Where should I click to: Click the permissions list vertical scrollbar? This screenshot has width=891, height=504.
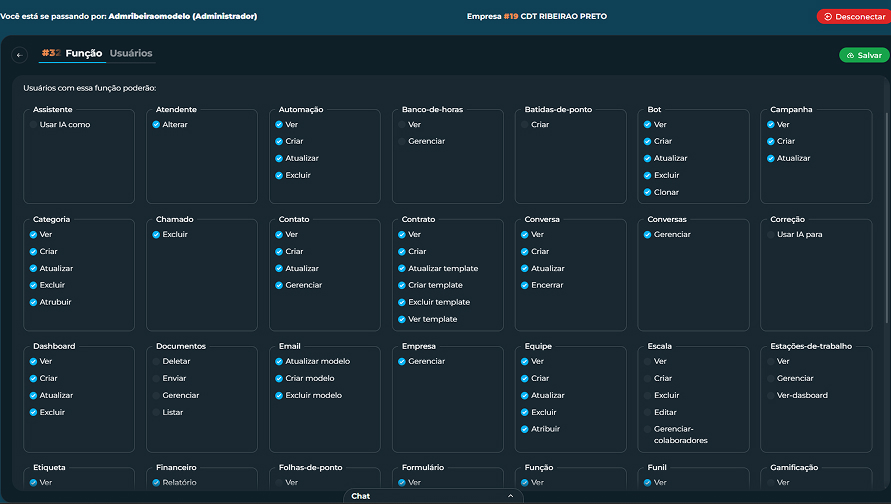point(886,219)
